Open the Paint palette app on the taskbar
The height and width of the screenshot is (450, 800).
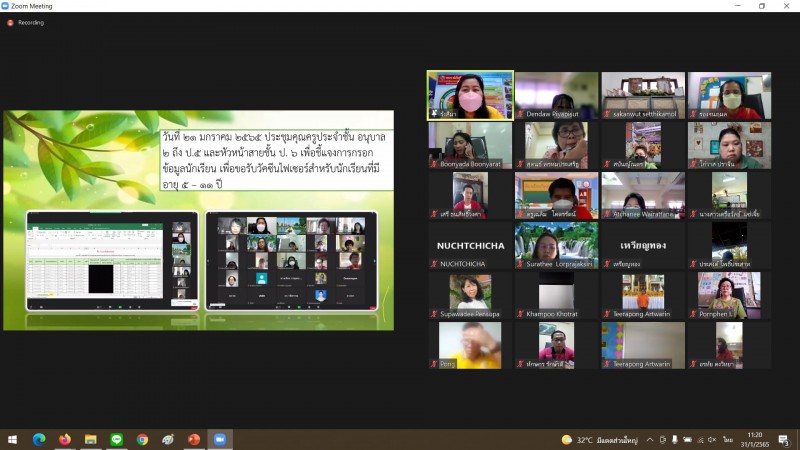(x=168, y=439)
